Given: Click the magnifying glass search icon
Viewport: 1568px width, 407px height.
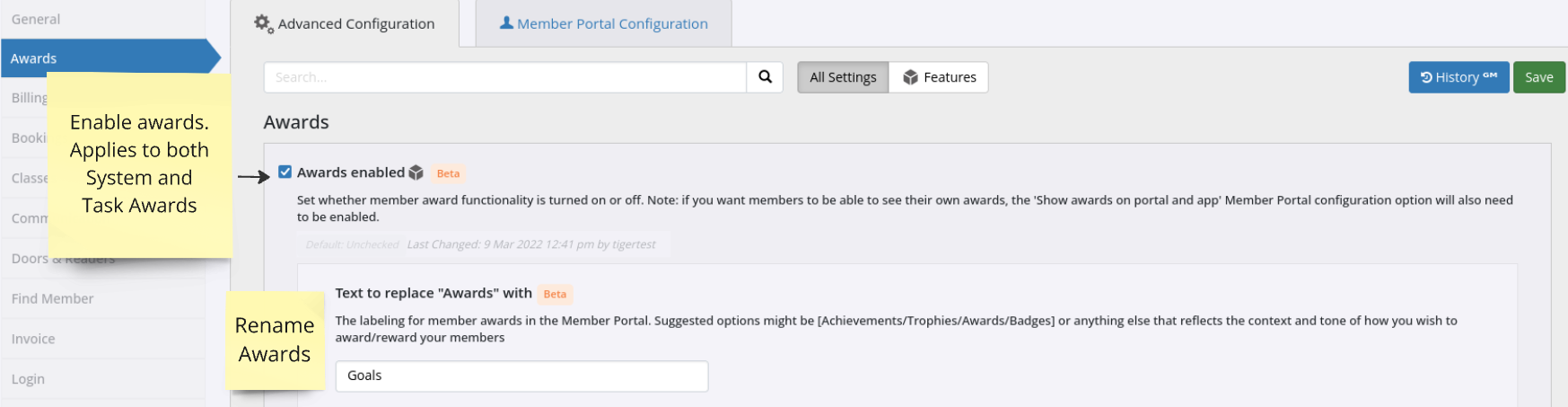Looking at the screenshot, I should [765, 77].
